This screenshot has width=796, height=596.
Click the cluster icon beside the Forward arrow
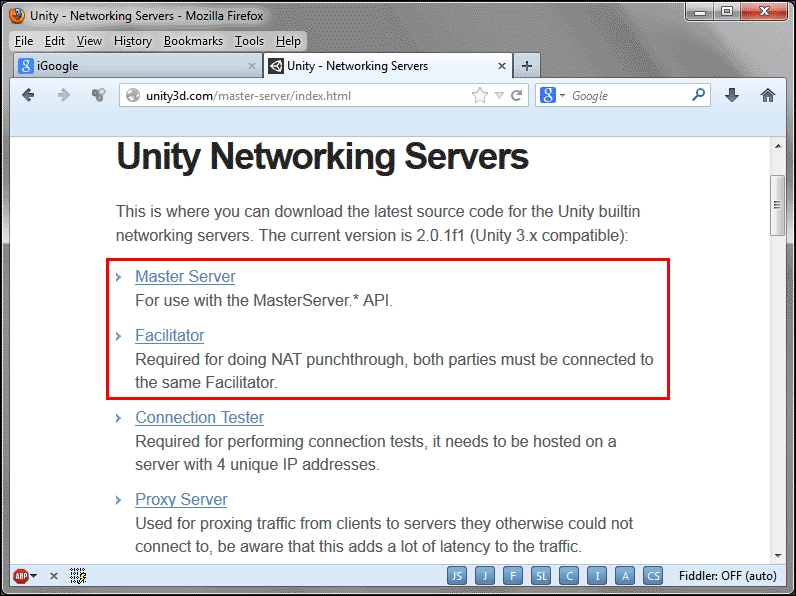(98, 95)
